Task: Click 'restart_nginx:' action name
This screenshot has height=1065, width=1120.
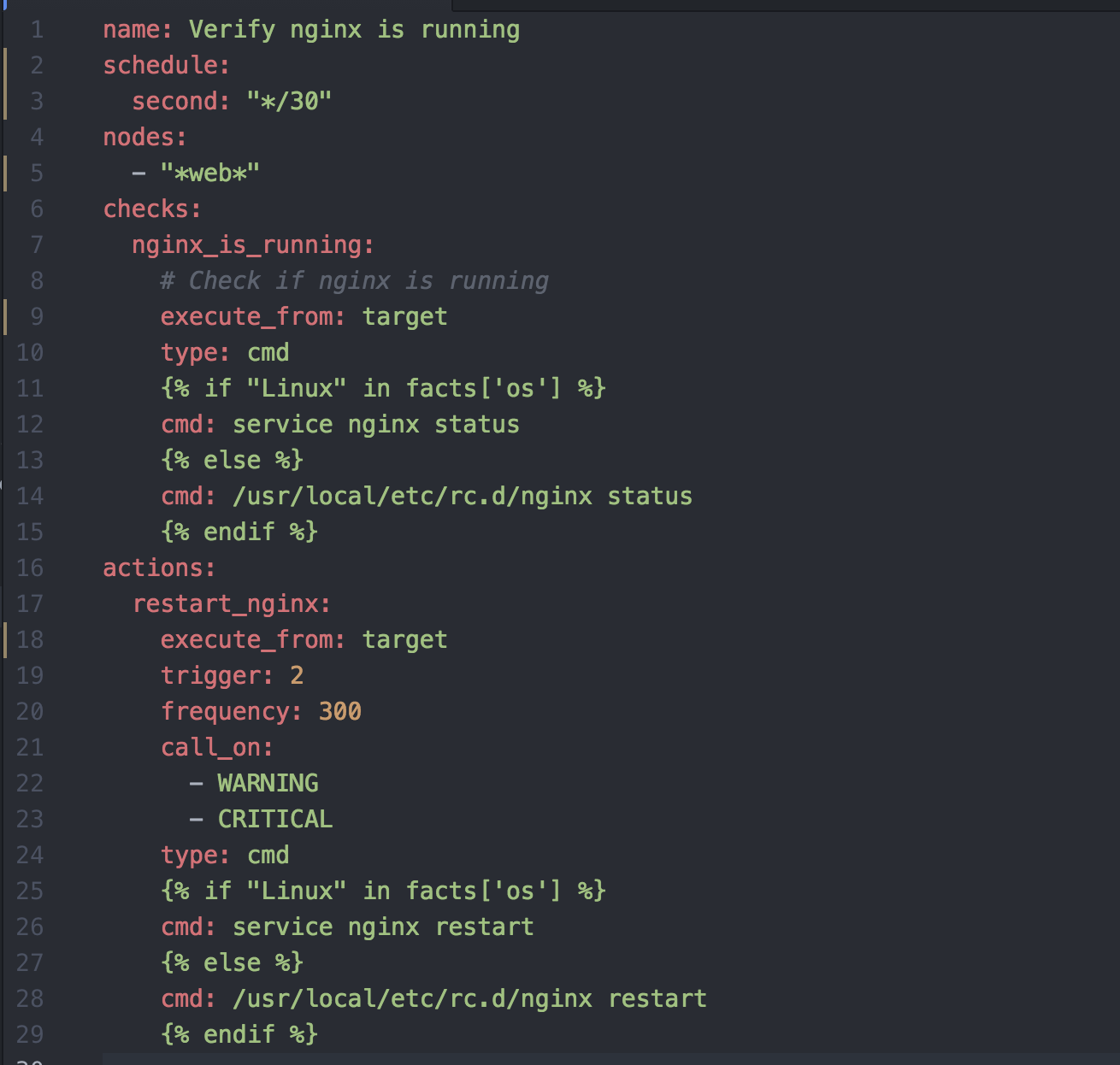Action: point(232,604)
